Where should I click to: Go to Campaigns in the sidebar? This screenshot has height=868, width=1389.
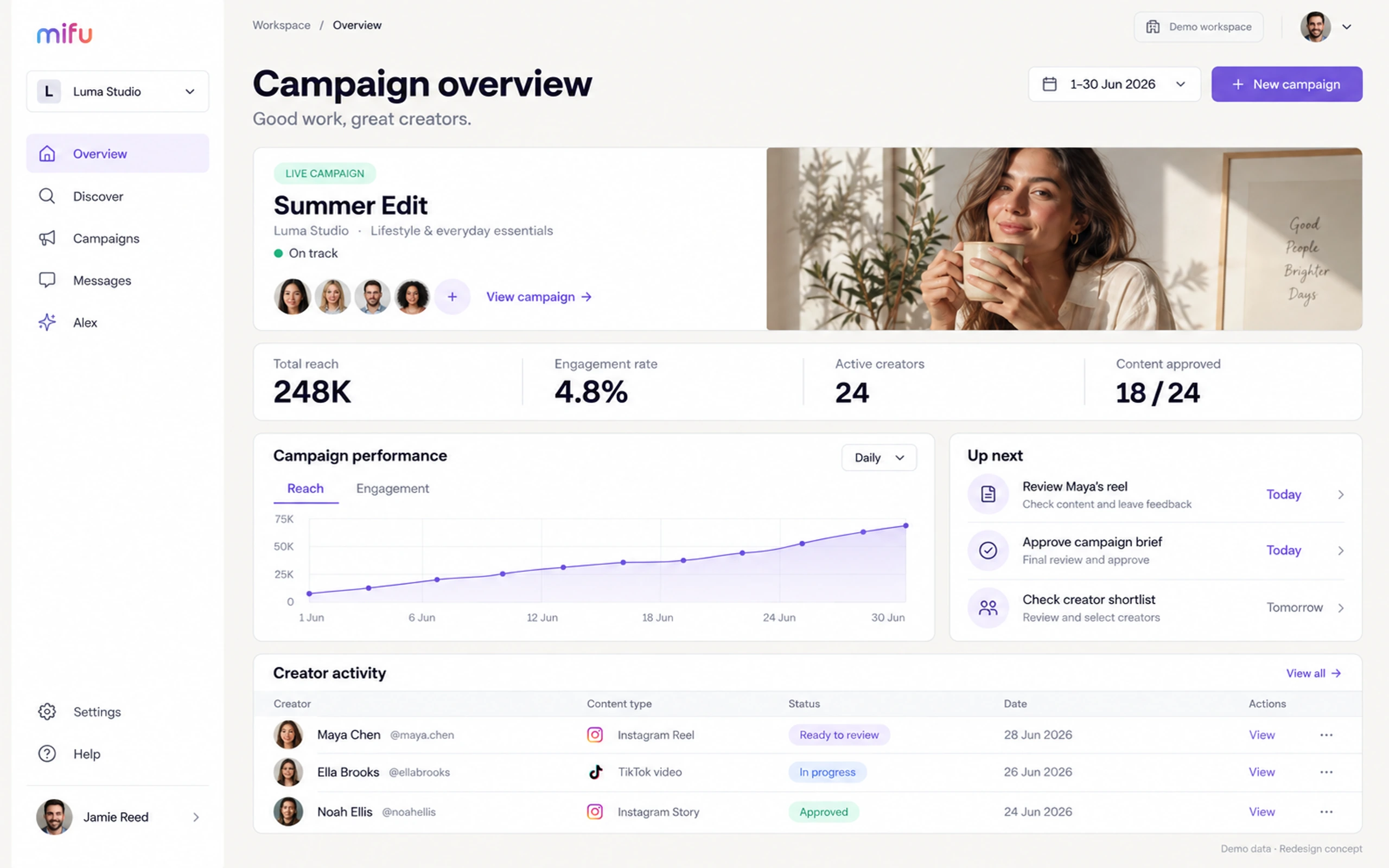tap(118, 238)
